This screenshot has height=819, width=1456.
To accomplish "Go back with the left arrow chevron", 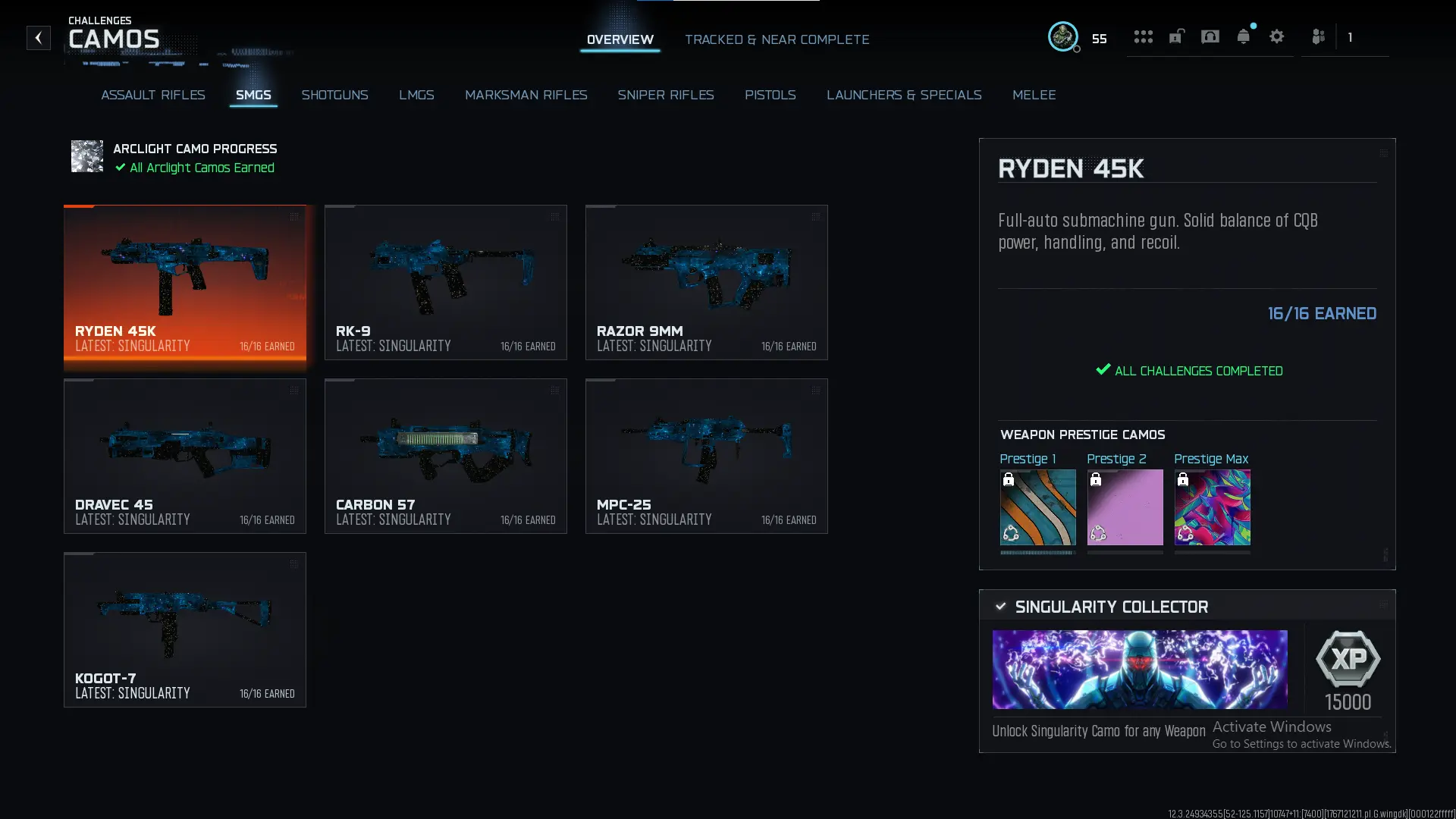I will 38,38.
